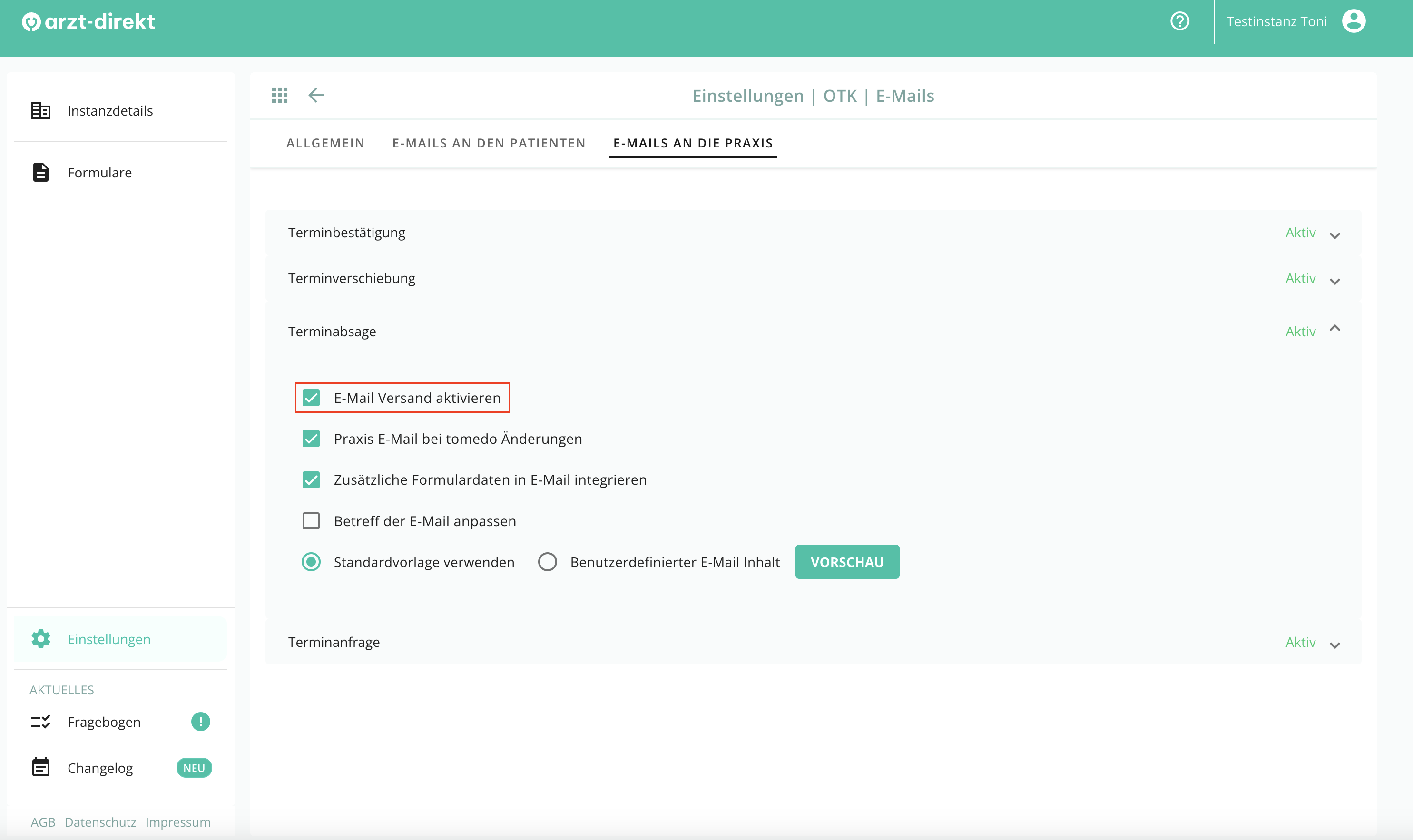
Task: Open Einstellungen in the sidebar
Action: [x=120, y=639]
